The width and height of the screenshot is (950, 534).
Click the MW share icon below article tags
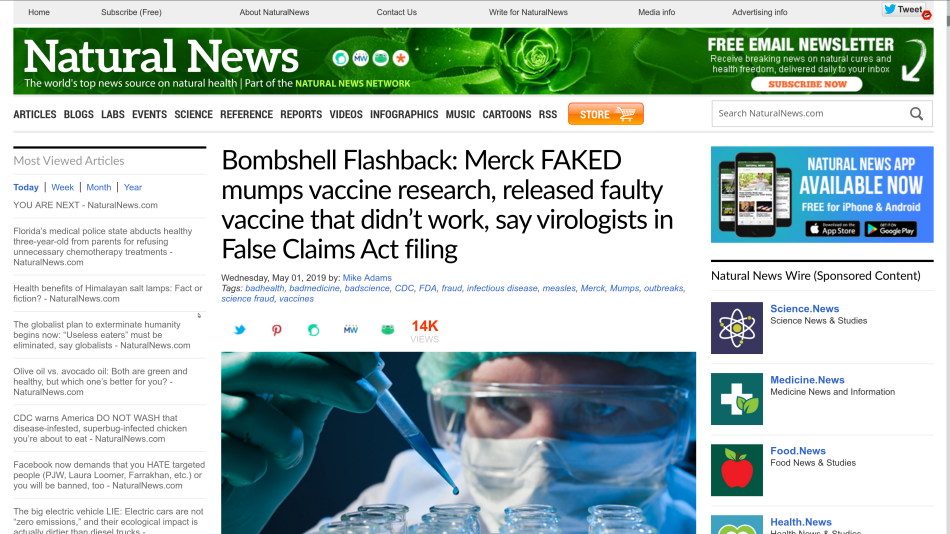(x=351, y=330)
